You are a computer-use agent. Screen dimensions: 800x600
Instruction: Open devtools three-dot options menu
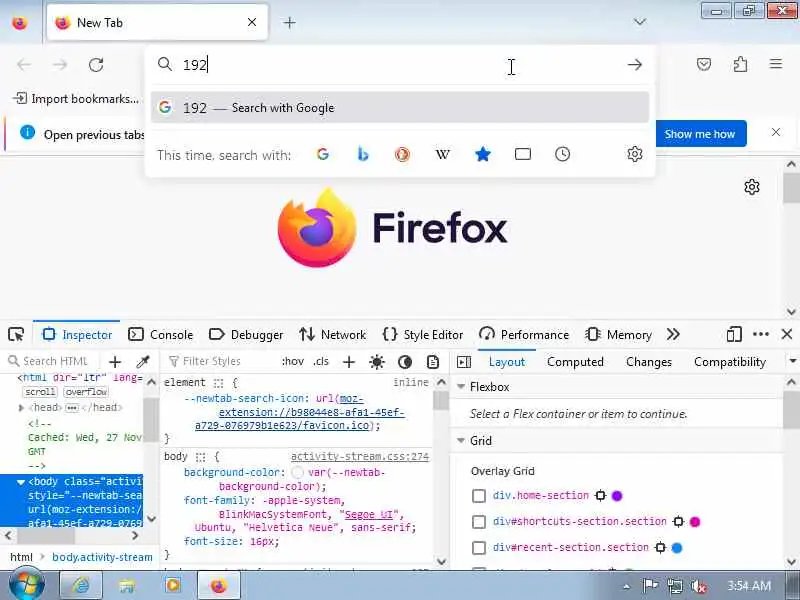[x=761, y=335]
